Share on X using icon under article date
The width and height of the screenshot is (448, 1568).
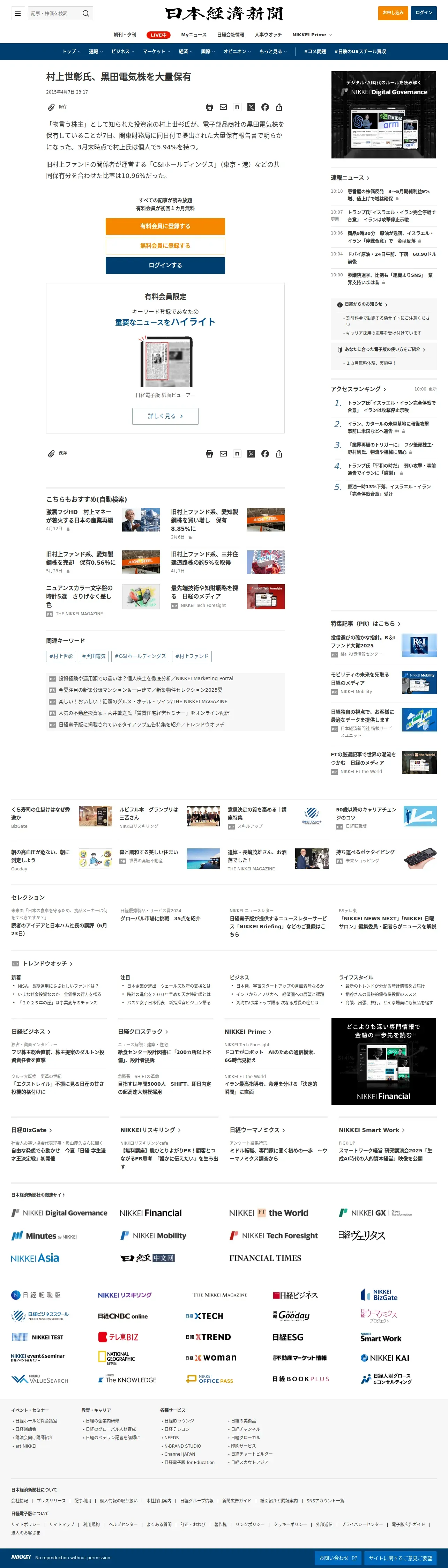point(251,107)
